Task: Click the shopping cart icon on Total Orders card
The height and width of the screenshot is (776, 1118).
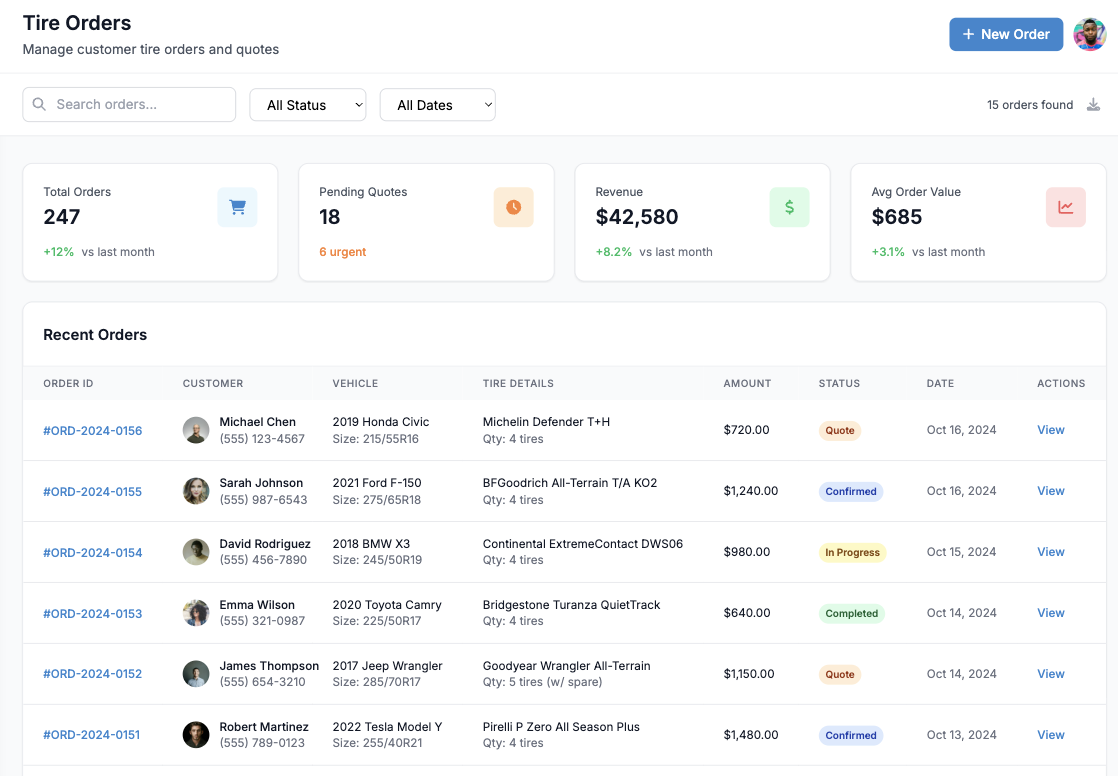Action: coord(237,207)
